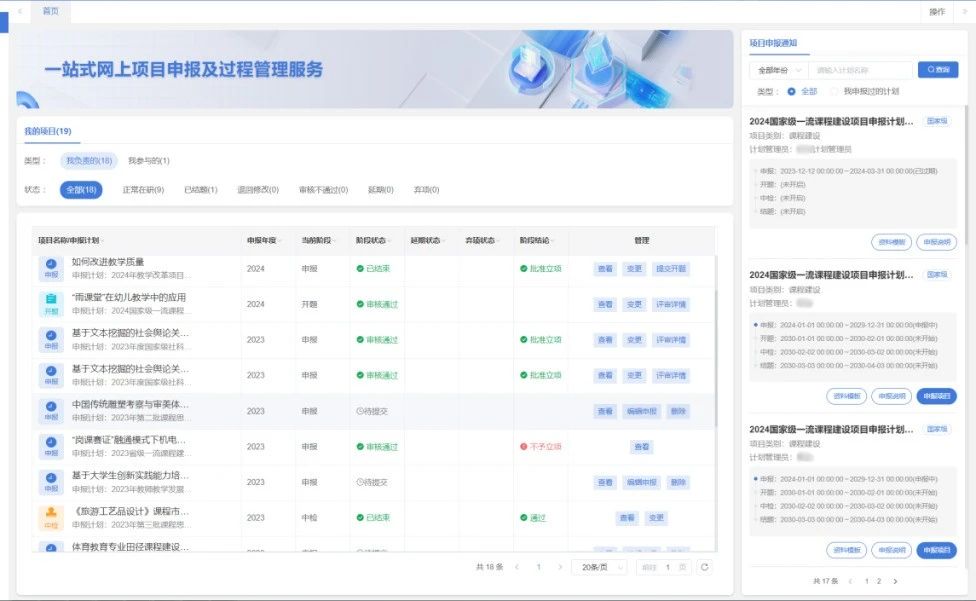Go to next page in notification list

pyautogui.click(x=895, y=581)
